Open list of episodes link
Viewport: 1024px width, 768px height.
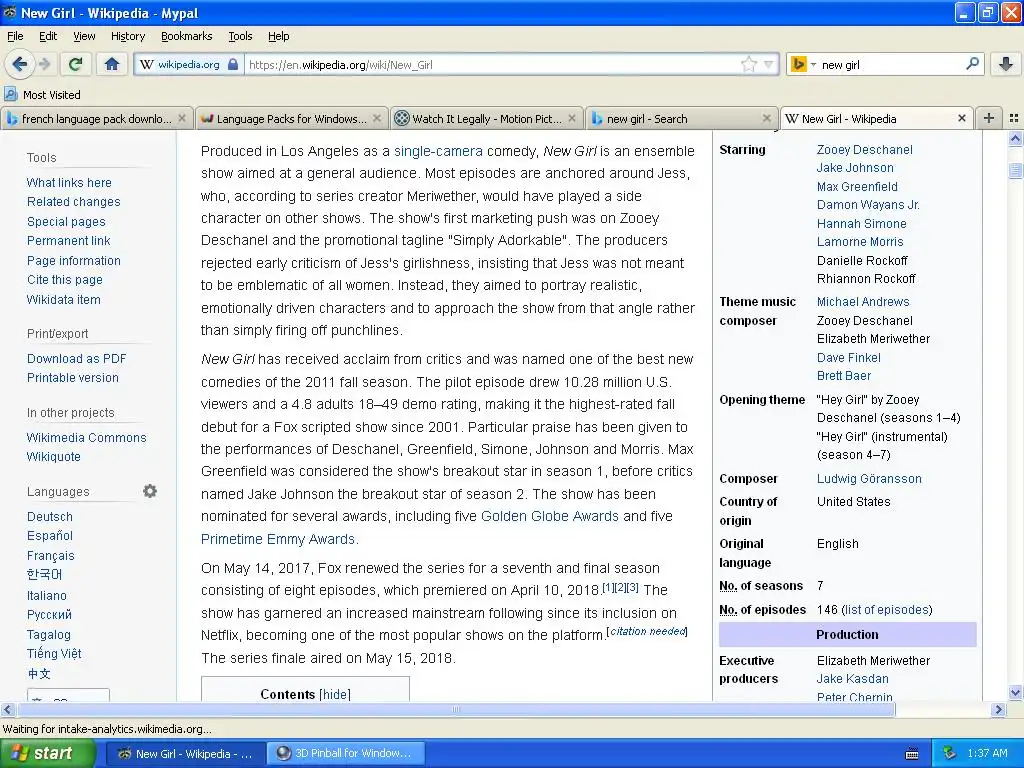886,609
